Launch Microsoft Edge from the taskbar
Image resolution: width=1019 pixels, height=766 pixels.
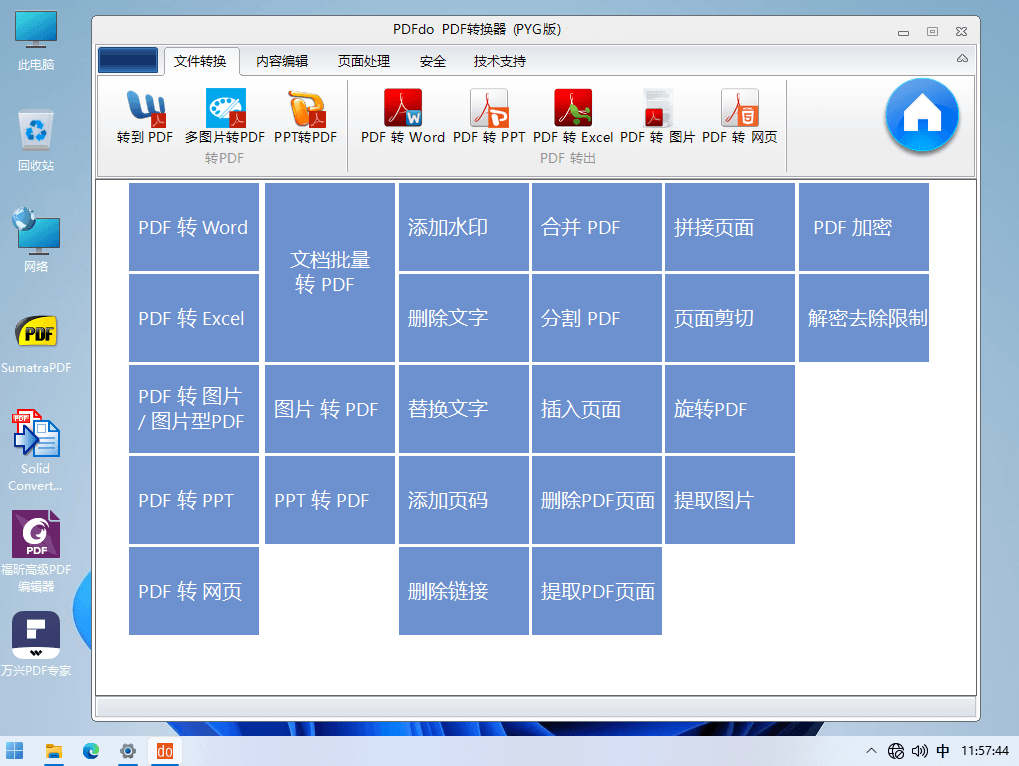91,751
